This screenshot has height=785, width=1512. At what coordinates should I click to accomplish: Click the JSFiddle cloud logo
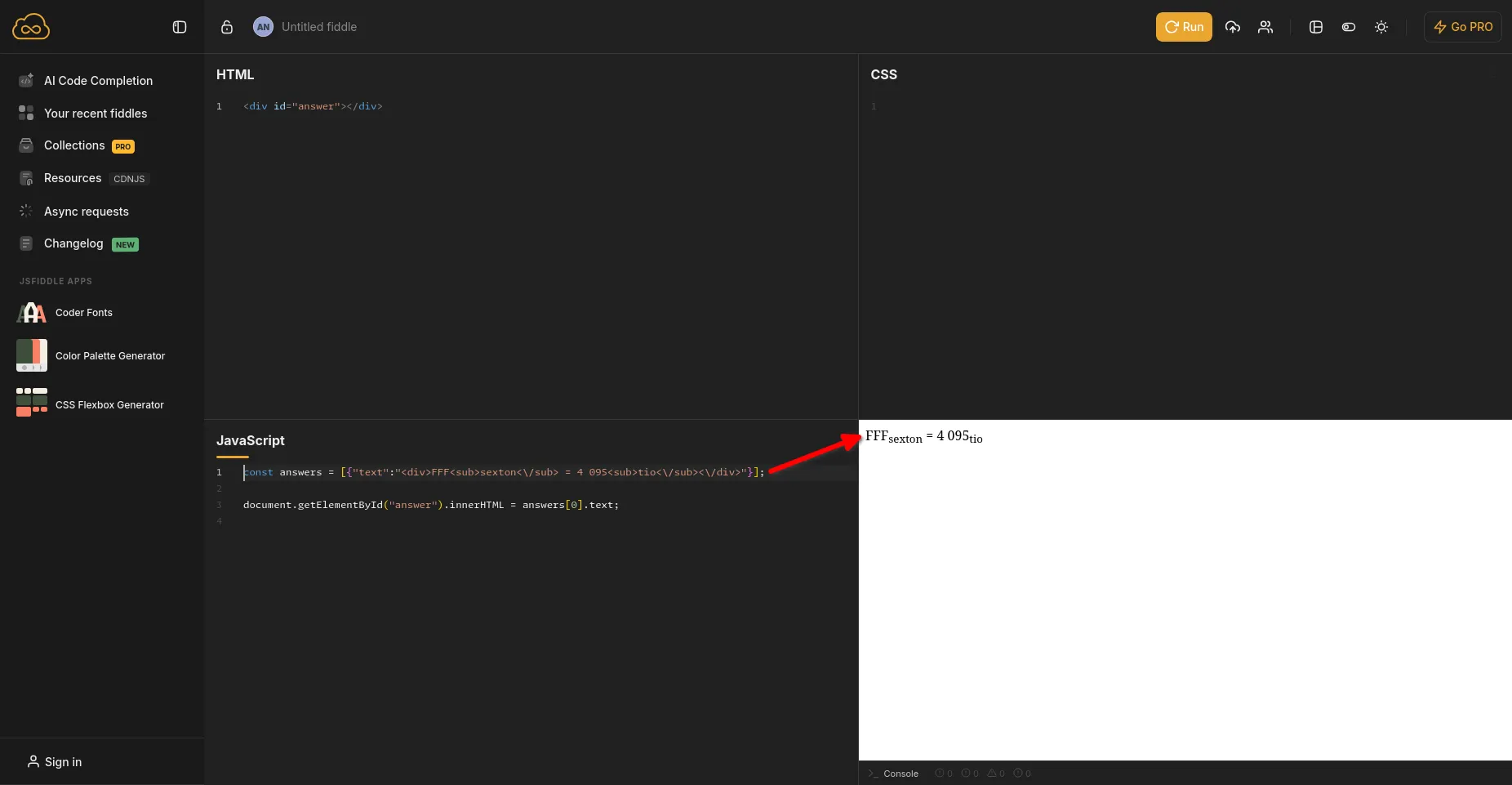(x=31, y=27)
